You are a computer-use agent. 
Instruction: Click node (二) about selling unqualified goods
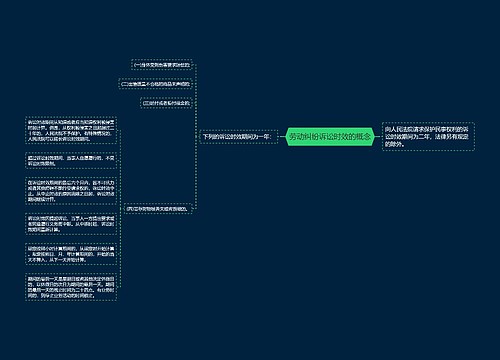click(x=155, y=84)
